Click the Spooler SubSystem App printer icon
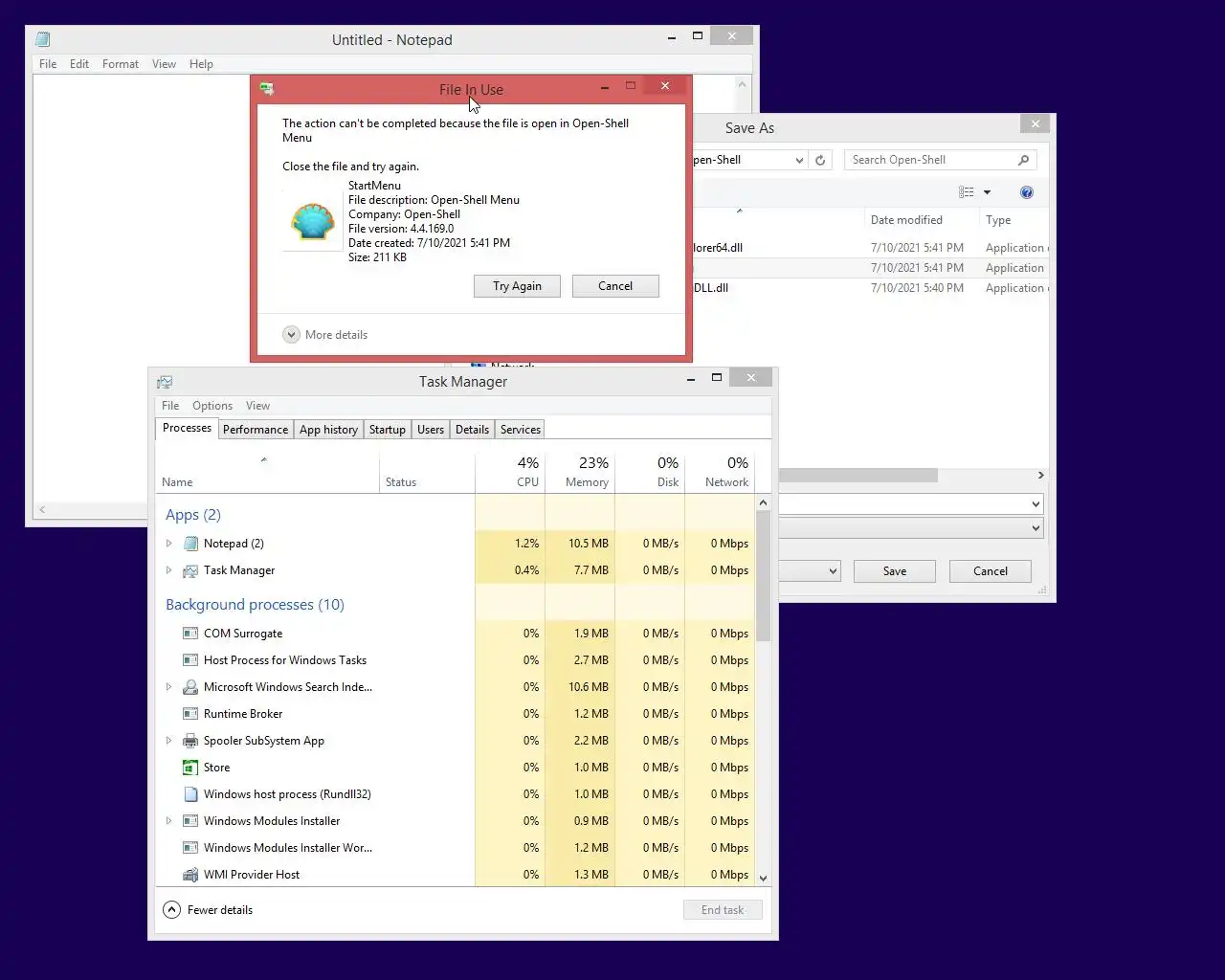This screenshot has height=980, width=1225. coord(190,740)
